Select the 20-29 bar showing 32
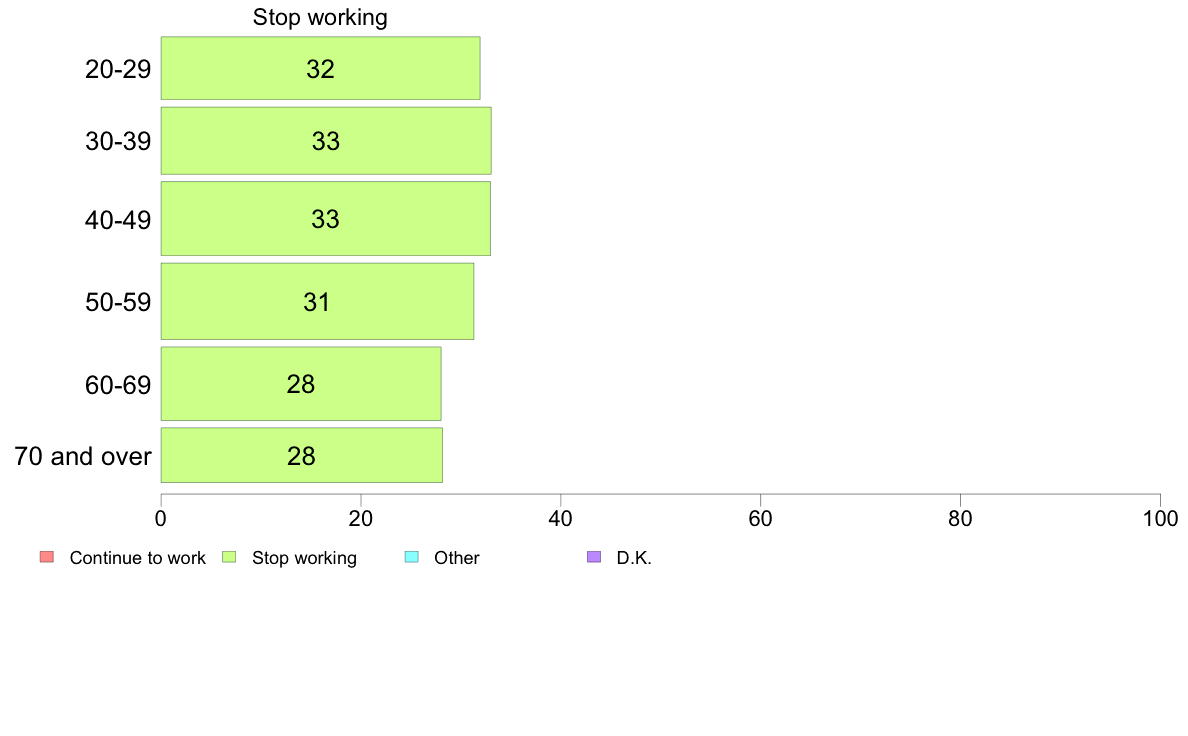The width and height of the screenshot is (1188, 736). [x=320, y=68]
